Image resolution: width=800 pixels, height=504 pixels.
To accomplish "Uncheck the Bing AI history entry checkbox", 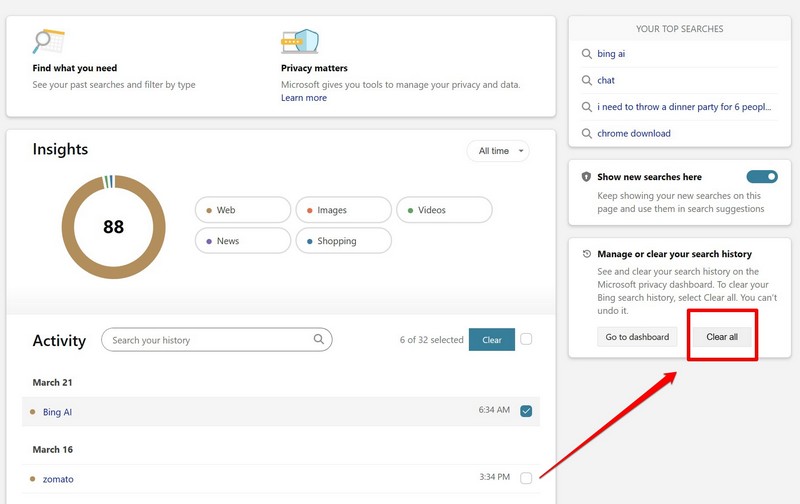I will pos(526,411).
